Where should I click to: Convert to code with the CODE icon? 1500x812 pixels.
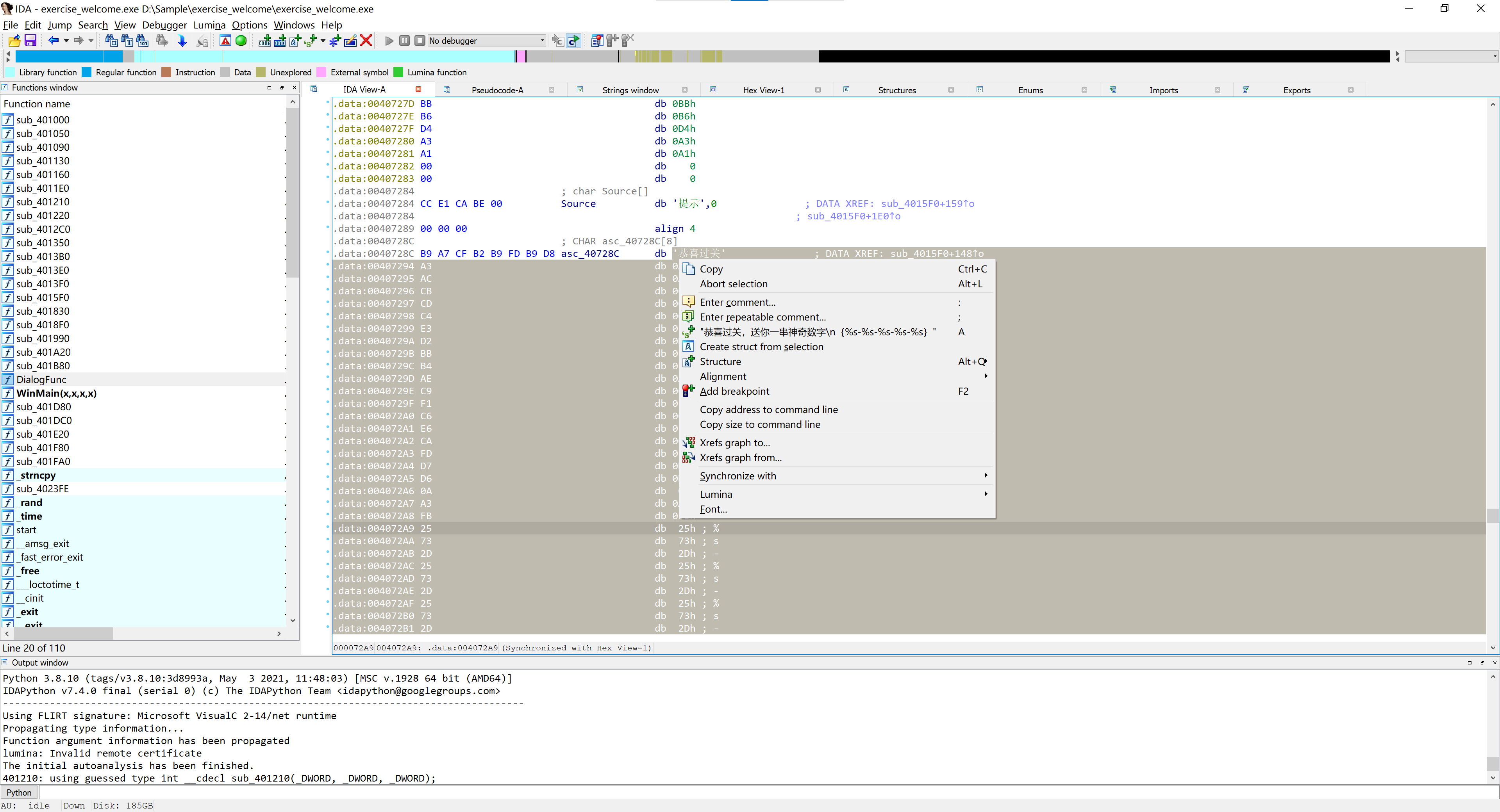coord(265,40)
